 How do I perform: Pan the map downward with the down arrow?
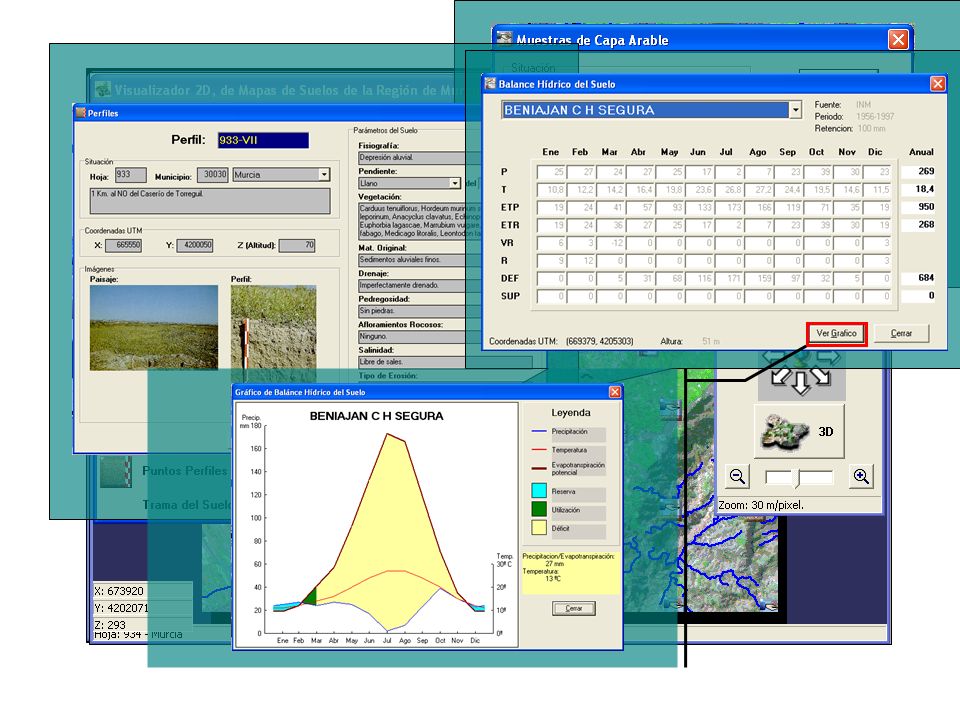(x=801, y=383)
